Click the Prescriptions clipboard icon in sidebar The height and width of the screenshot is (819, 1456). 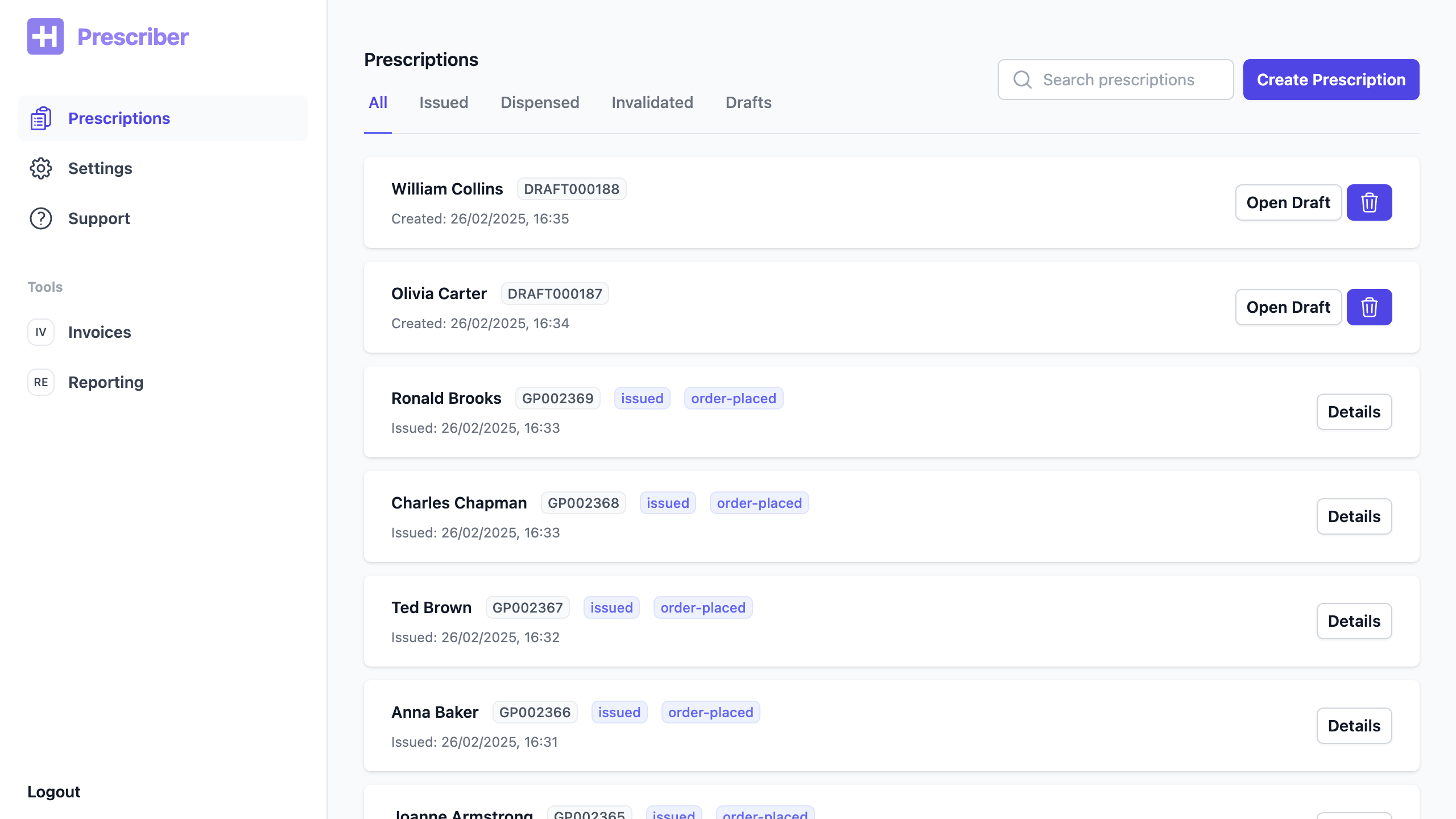(41, 118)
